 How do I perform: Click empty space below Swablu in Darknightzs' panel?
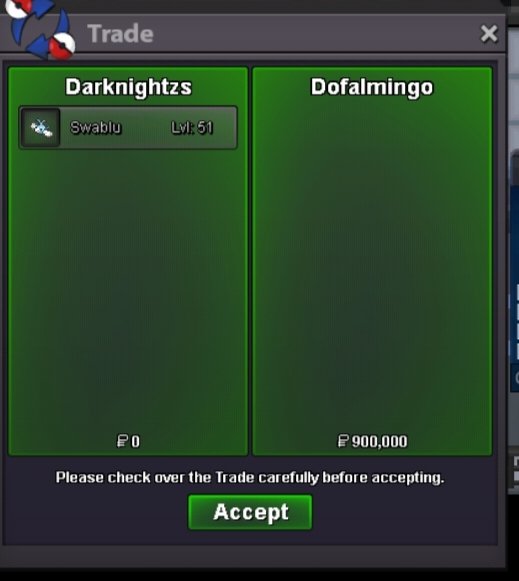[x=128, y=289]
